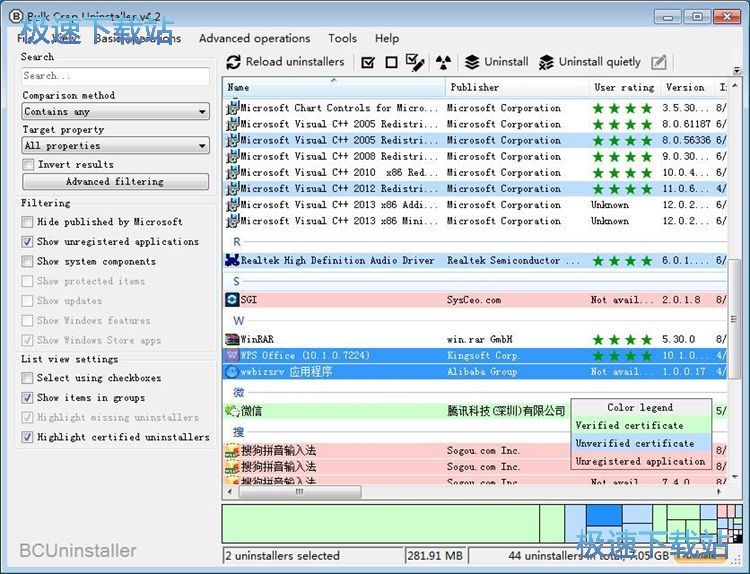Screen dimensions: 750x574
Task: Click the vertical scrollbar thumb of the list
Action: [734, 319]
